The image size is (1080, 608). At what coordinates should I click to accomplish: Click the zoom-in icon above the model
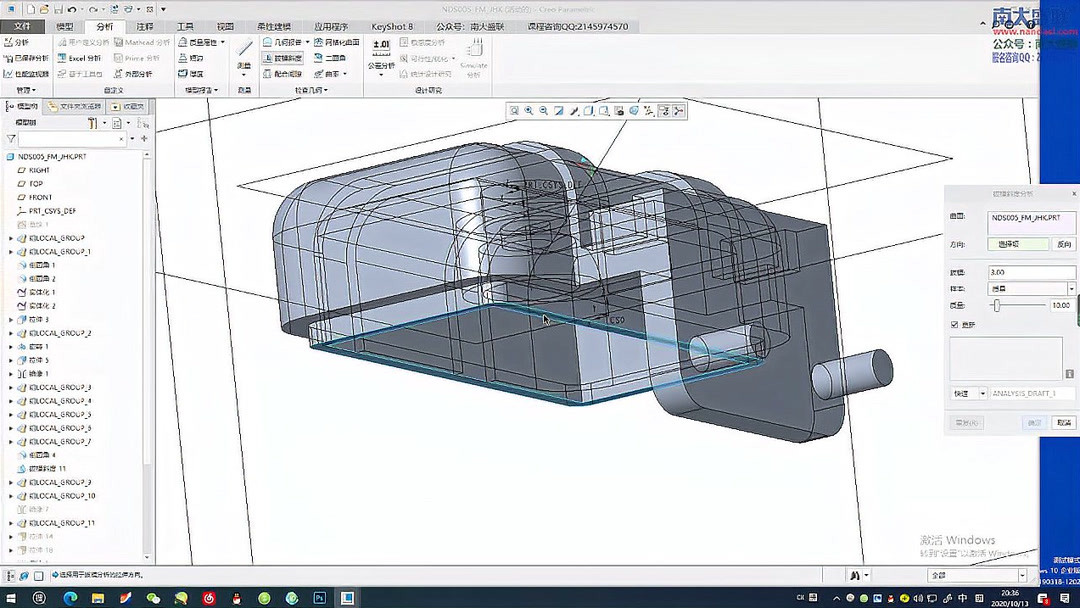pos(528,110)
